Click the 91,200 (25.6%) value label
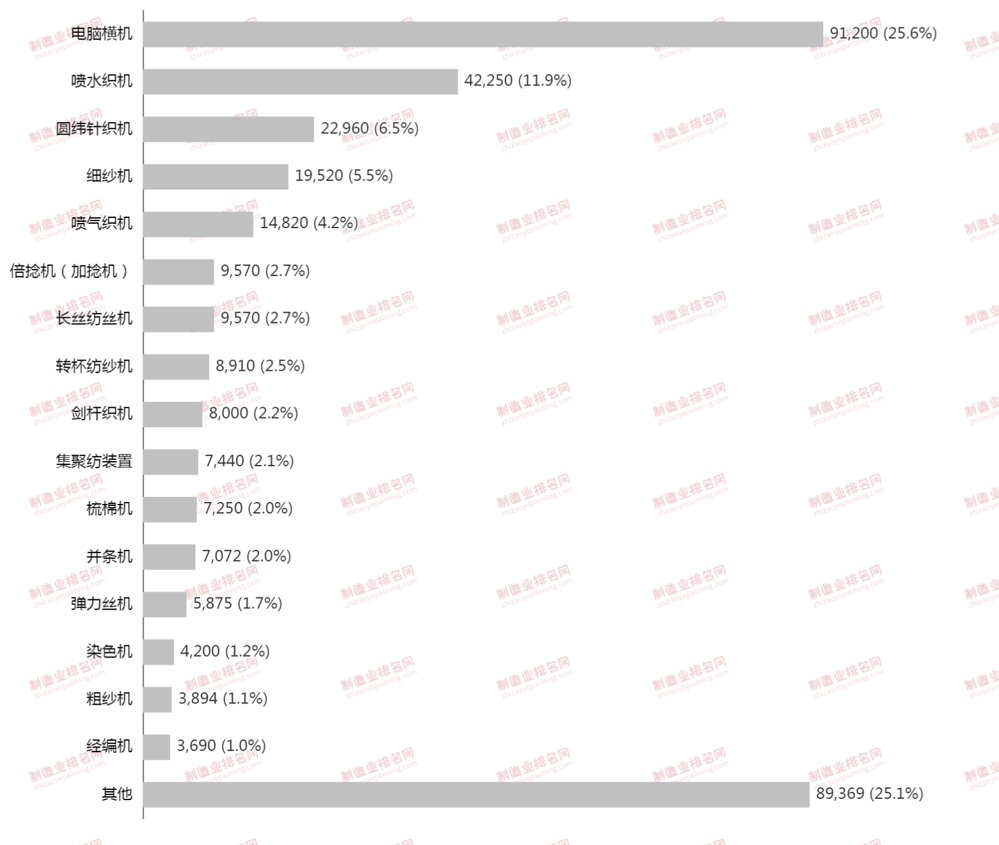Image resolution: width=999 pixels, height=845 pixels. click(883, 33)
